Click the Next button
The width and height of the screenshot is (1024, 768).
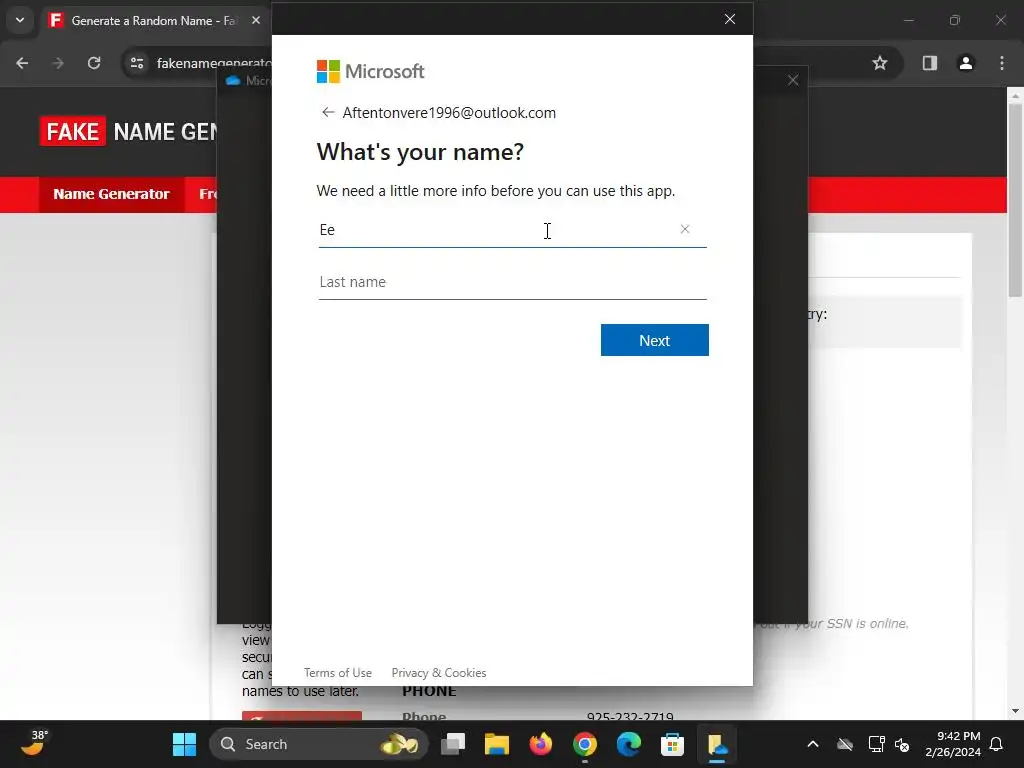(654, 340)
